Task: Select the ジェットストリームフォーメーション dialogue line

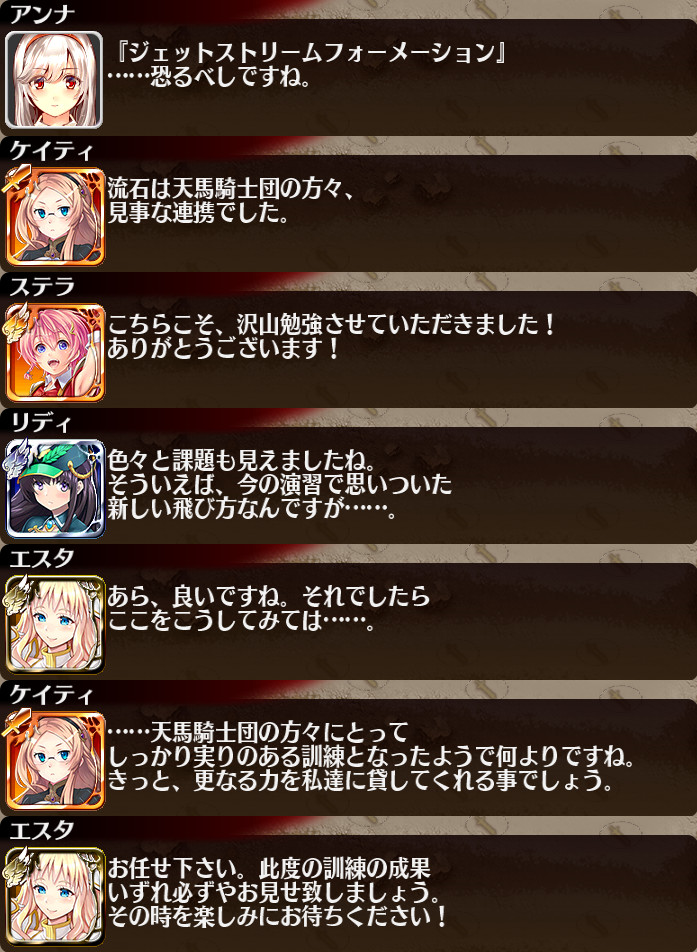Action: pyautogui.click(x=308, y=52)
